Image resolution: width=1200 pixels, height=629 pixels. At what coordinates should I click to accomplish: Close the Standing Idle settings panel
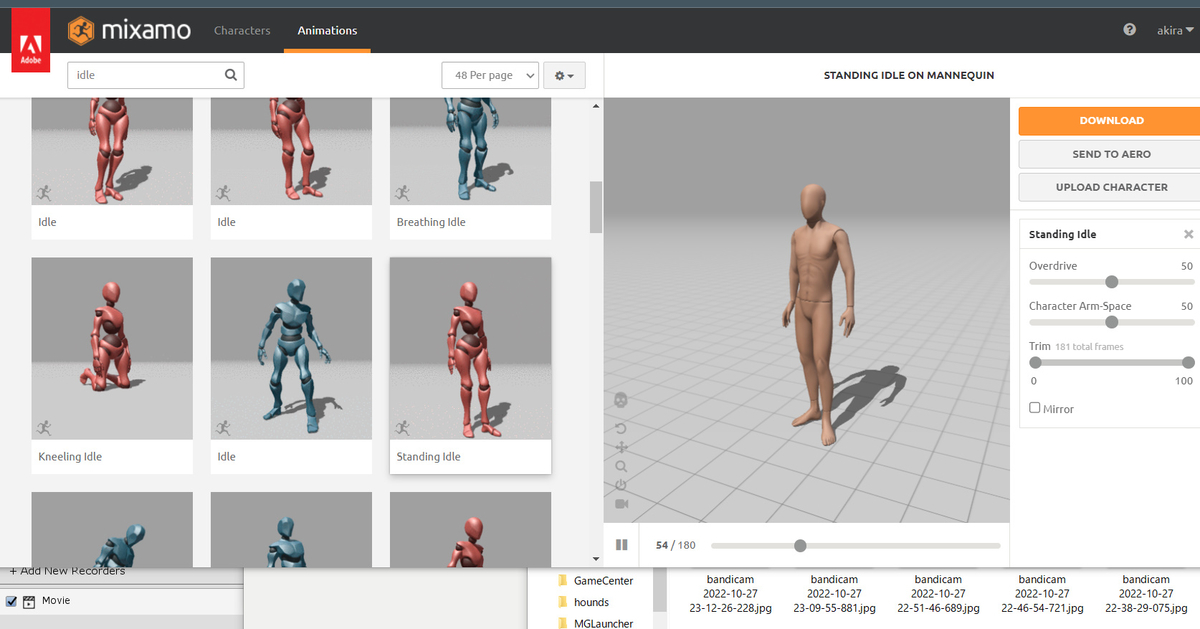(1188, 234)
